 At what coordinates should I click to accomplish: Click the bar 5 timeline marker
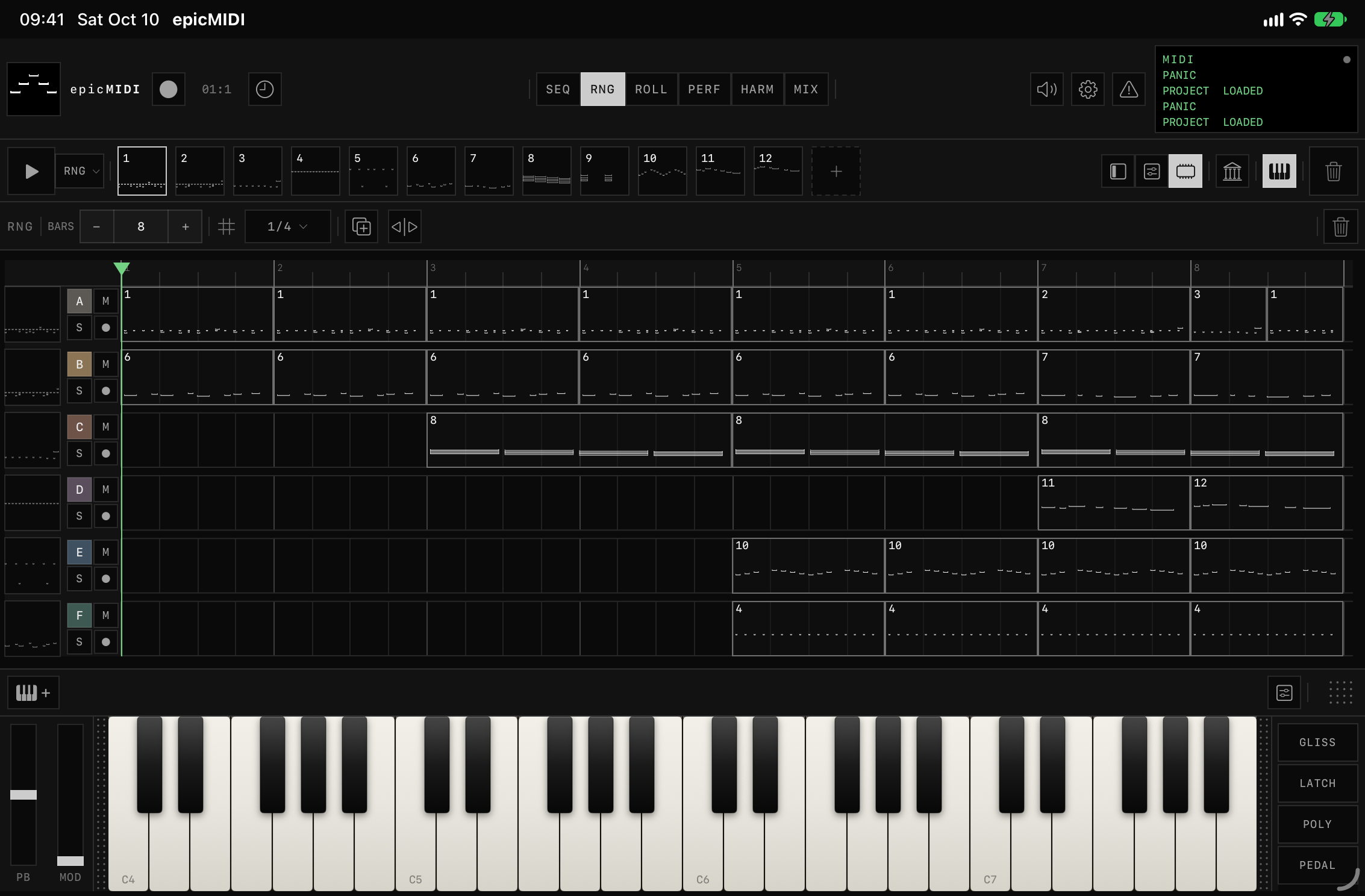click(739, 268)
